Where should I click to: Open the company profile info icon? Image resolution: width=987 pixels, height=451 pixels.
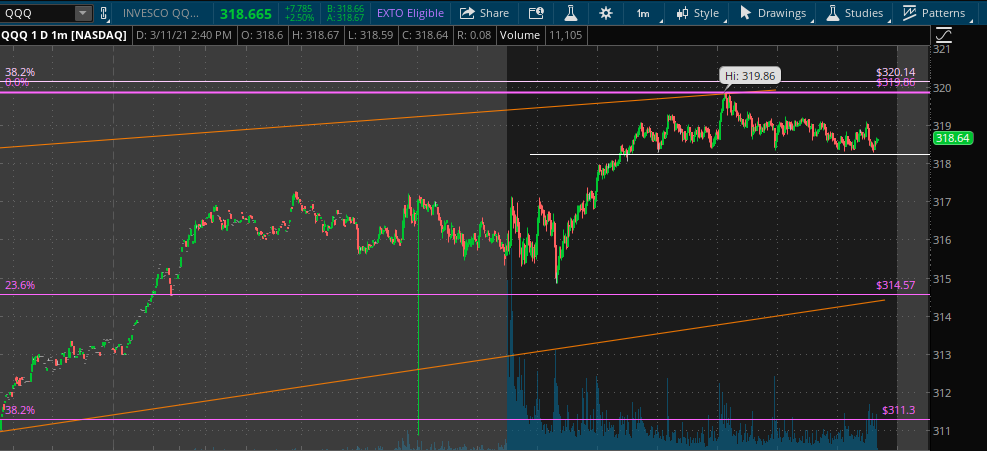tap(537, 13)
